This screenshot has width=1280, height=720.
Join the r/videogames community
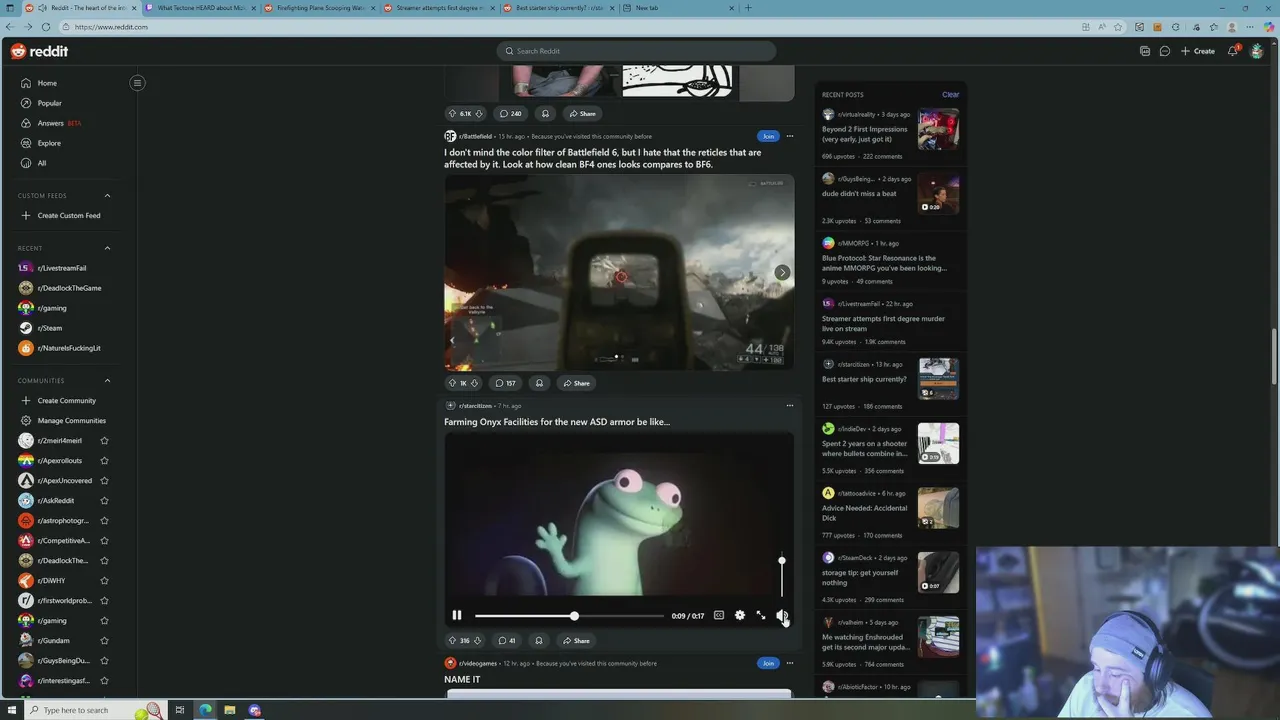(x=768, y=663)
